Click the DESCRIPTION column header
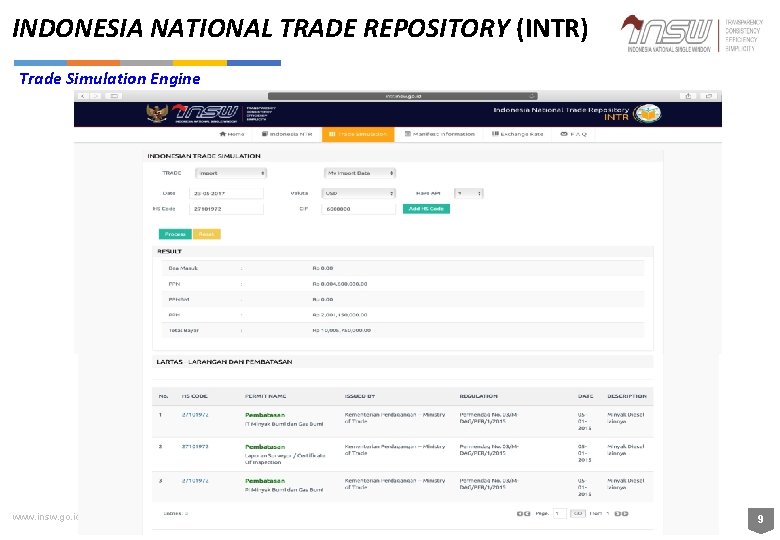Image resolution: width=780 pixels, height=540 pixels. 627,396
